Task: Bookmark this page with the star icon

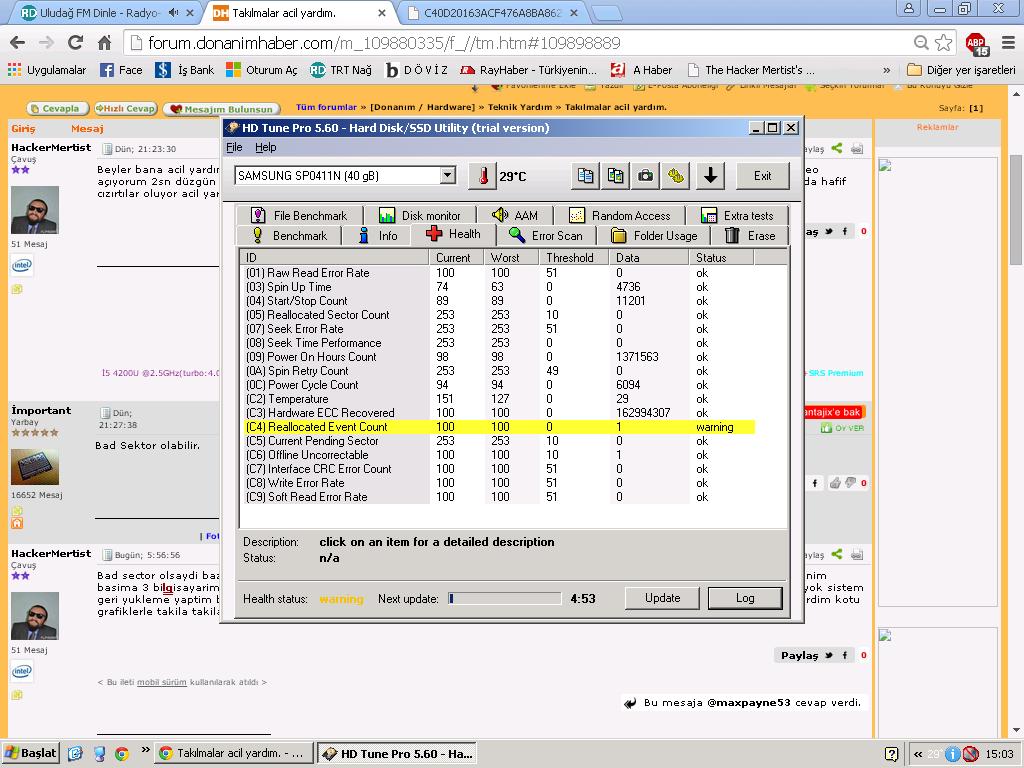Action: point(944,43)
